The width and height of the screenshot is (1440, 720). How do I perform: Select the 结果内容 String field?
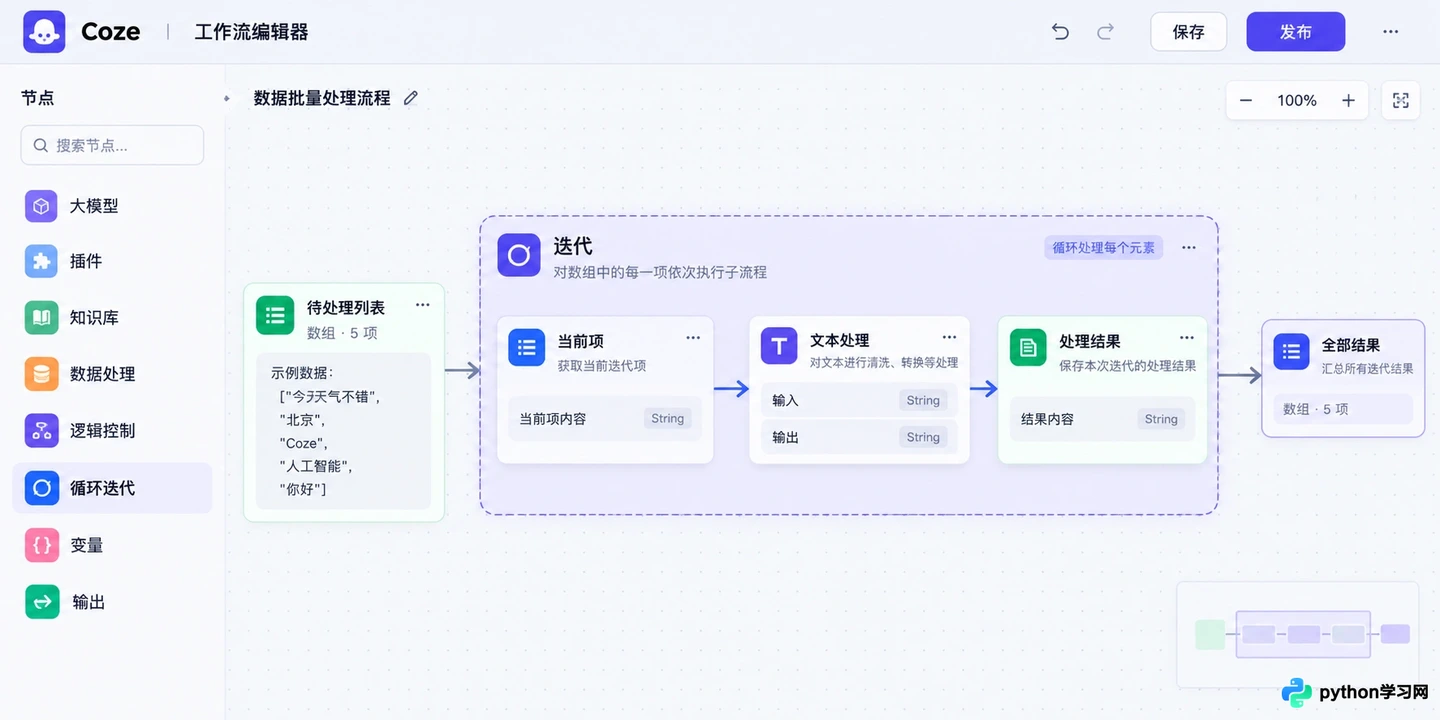point(1102,419)
